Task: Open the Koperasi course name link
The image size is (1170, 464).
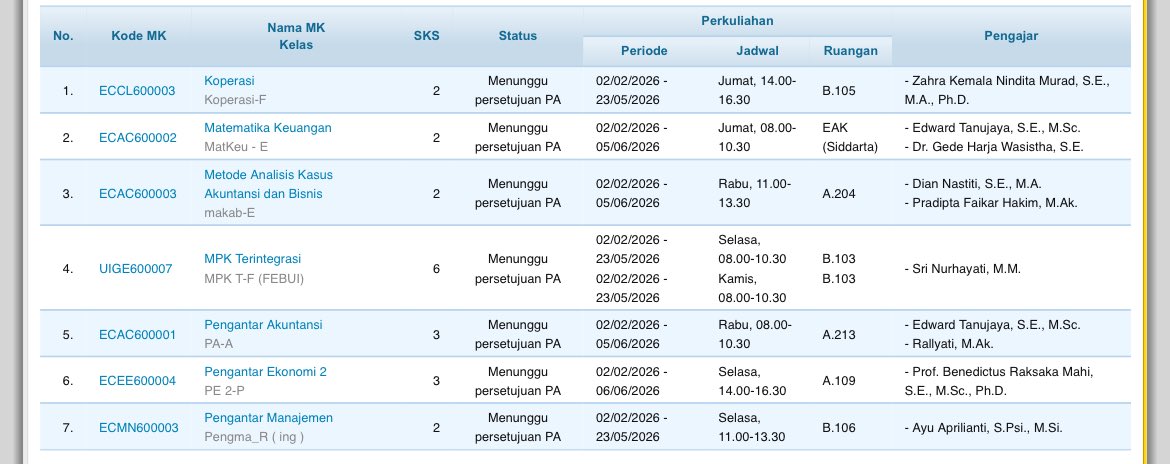Action: click(229, 81)
